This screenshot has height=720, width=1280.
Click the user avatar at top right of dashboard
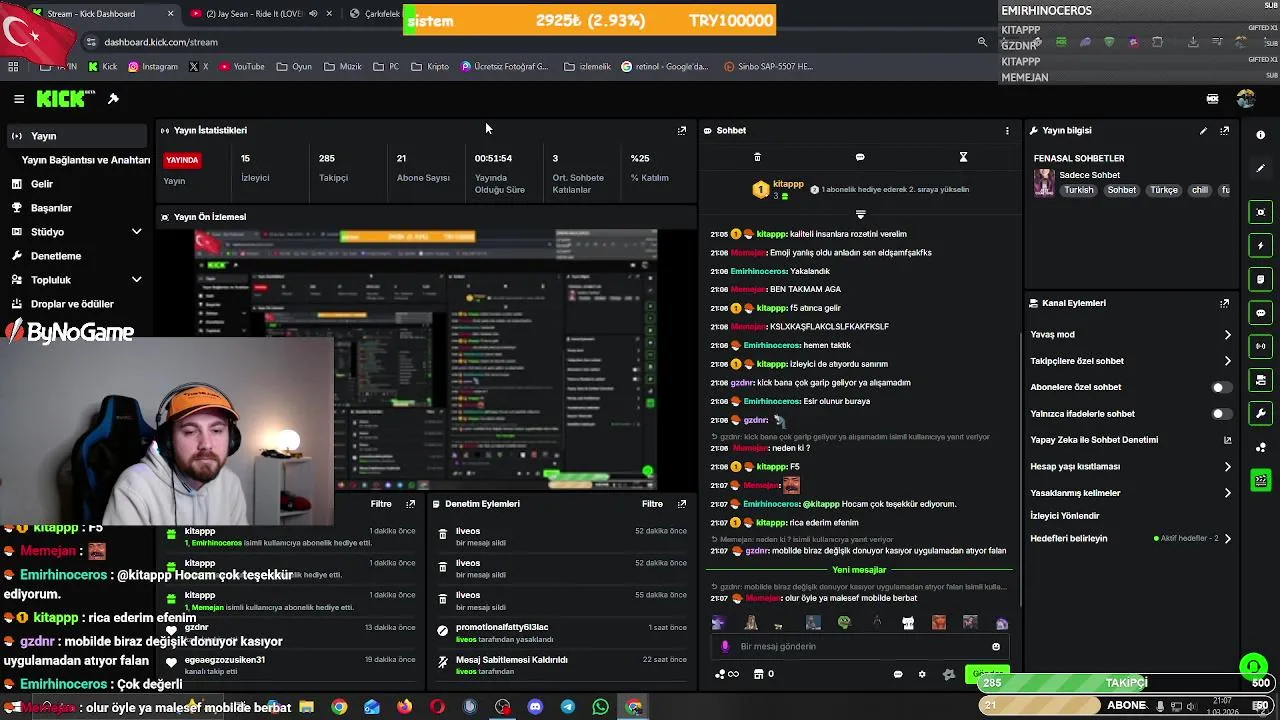1245,99
